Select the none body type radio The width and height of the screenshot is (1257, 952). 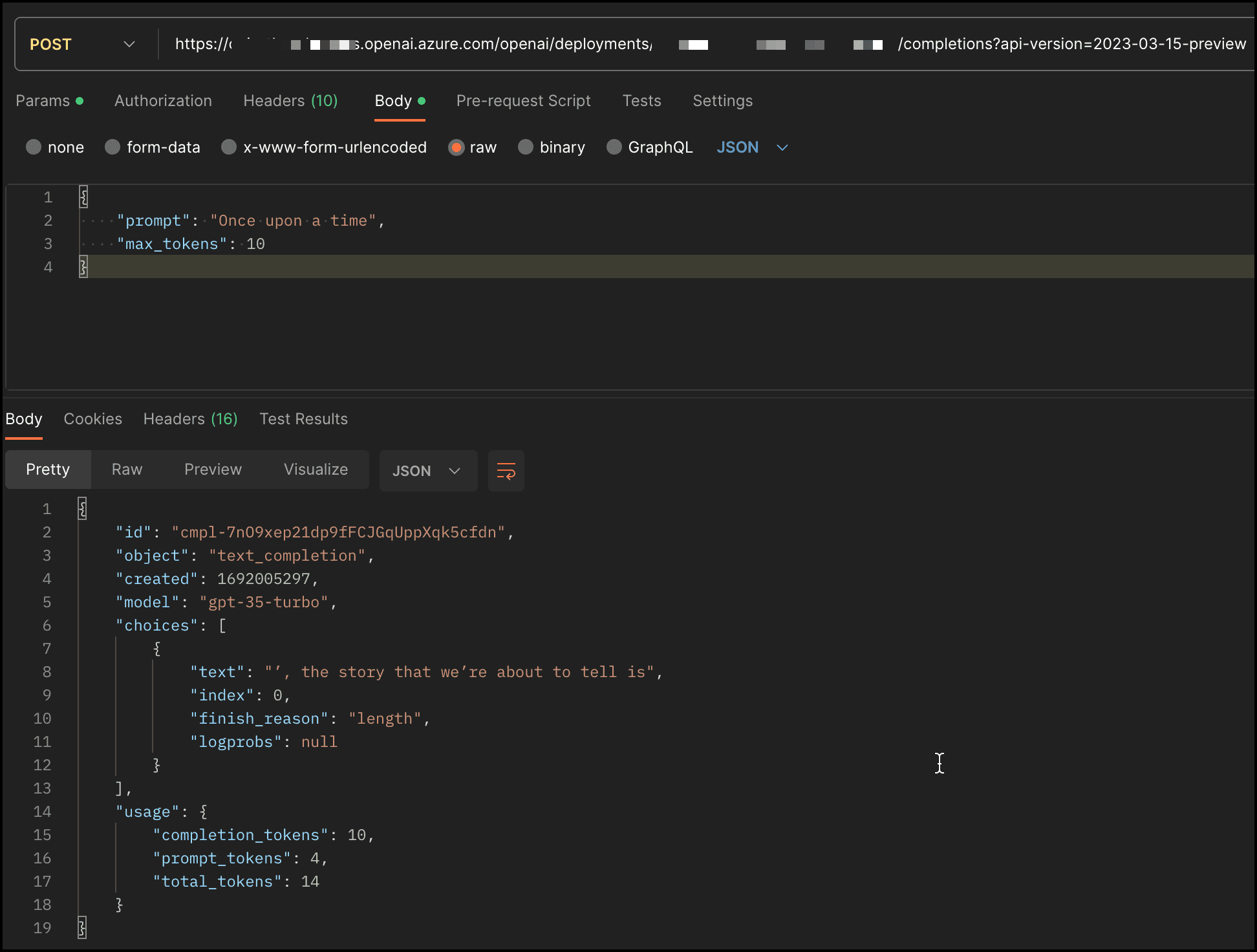[x=34, y=147]
